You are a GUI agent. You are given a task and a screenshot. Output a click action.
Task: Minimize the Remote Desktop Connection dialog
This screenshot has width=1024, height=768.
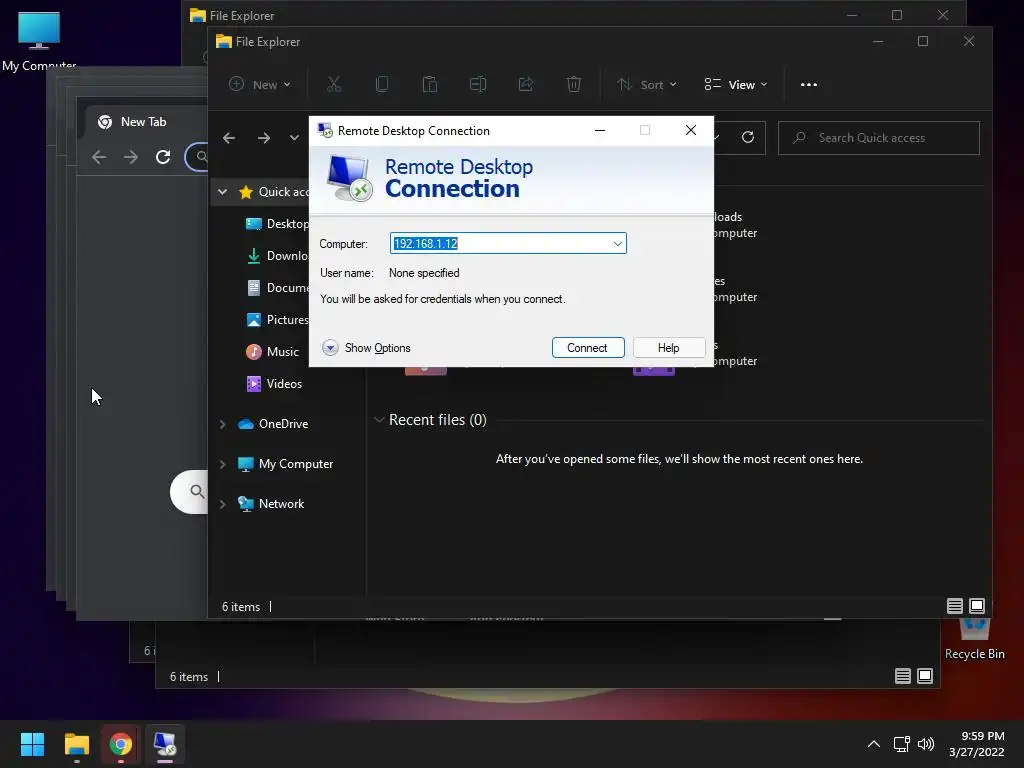tap(600, 131)
